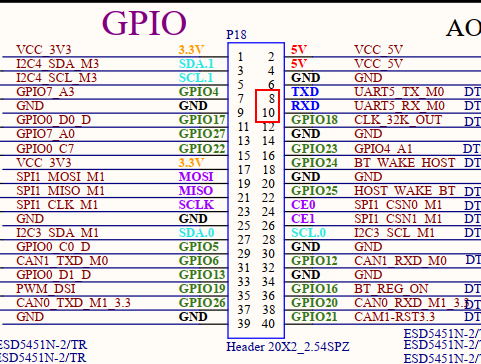Click the I2C4_SDA_M3 net label
Viewport: 481px width, 364px height.
58,64
